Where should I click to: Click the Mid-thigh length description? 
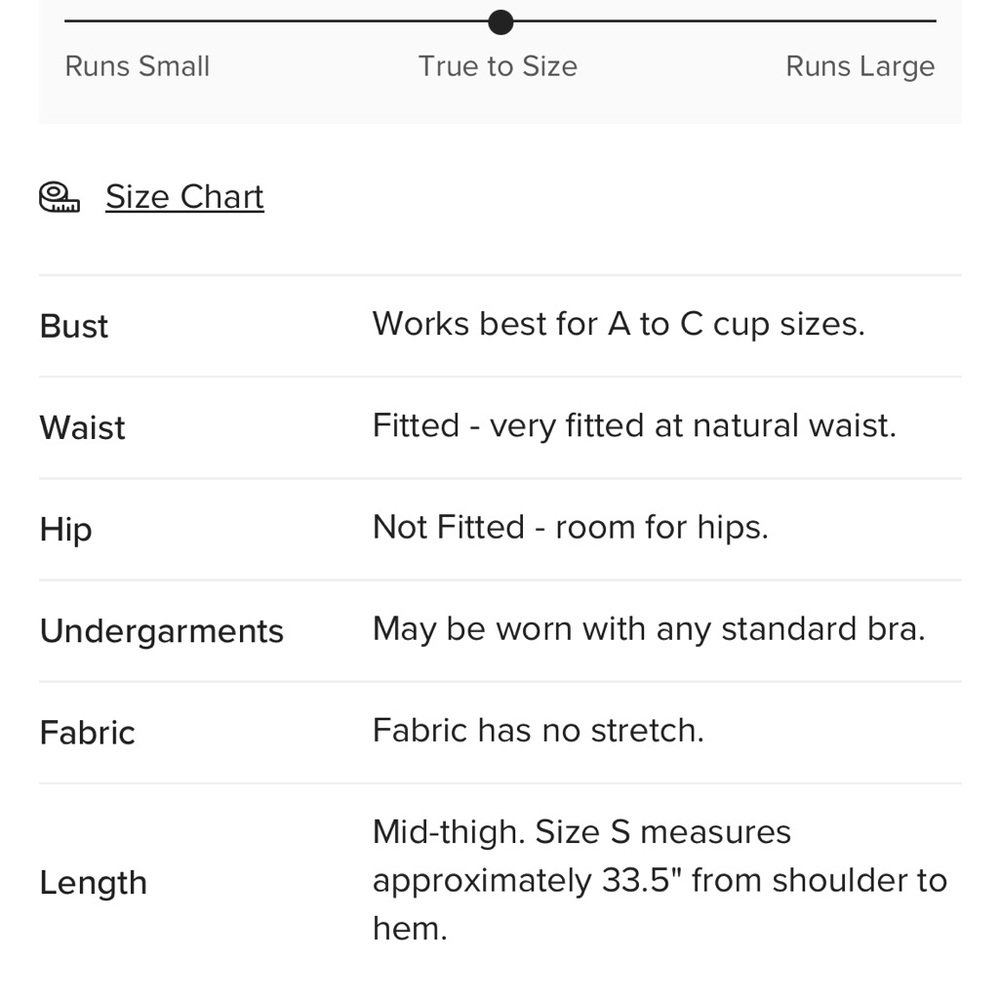point(660,880)
